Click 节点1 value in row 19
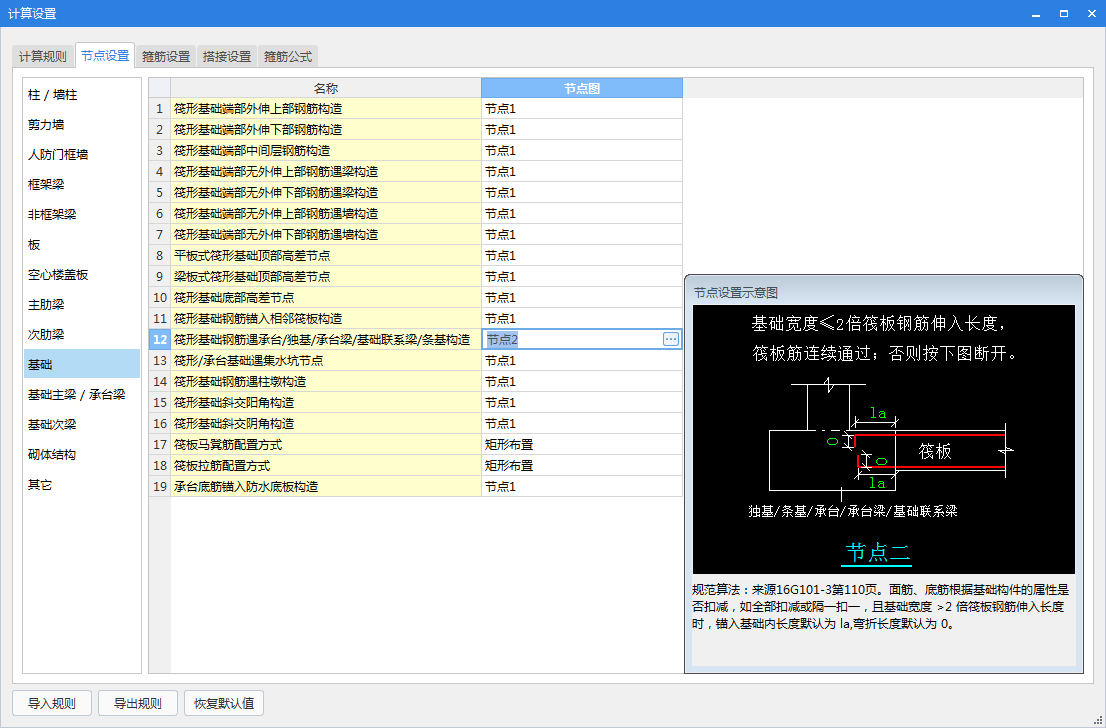The height and width of the screenshot is (728, 1106). (x=582, y=487)
